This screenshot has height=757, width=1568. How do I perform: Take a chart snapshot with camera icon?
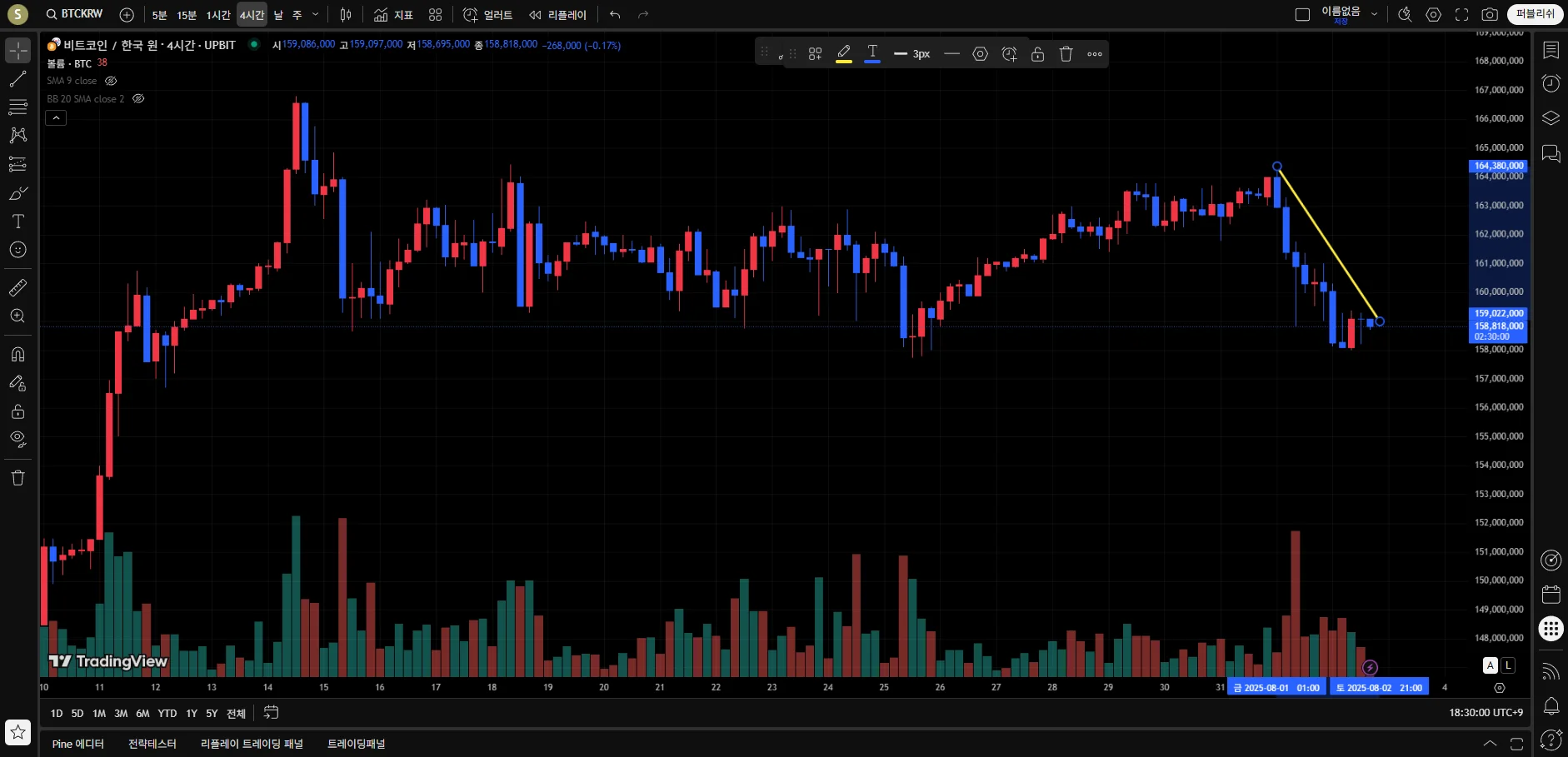click(1490, 14)
